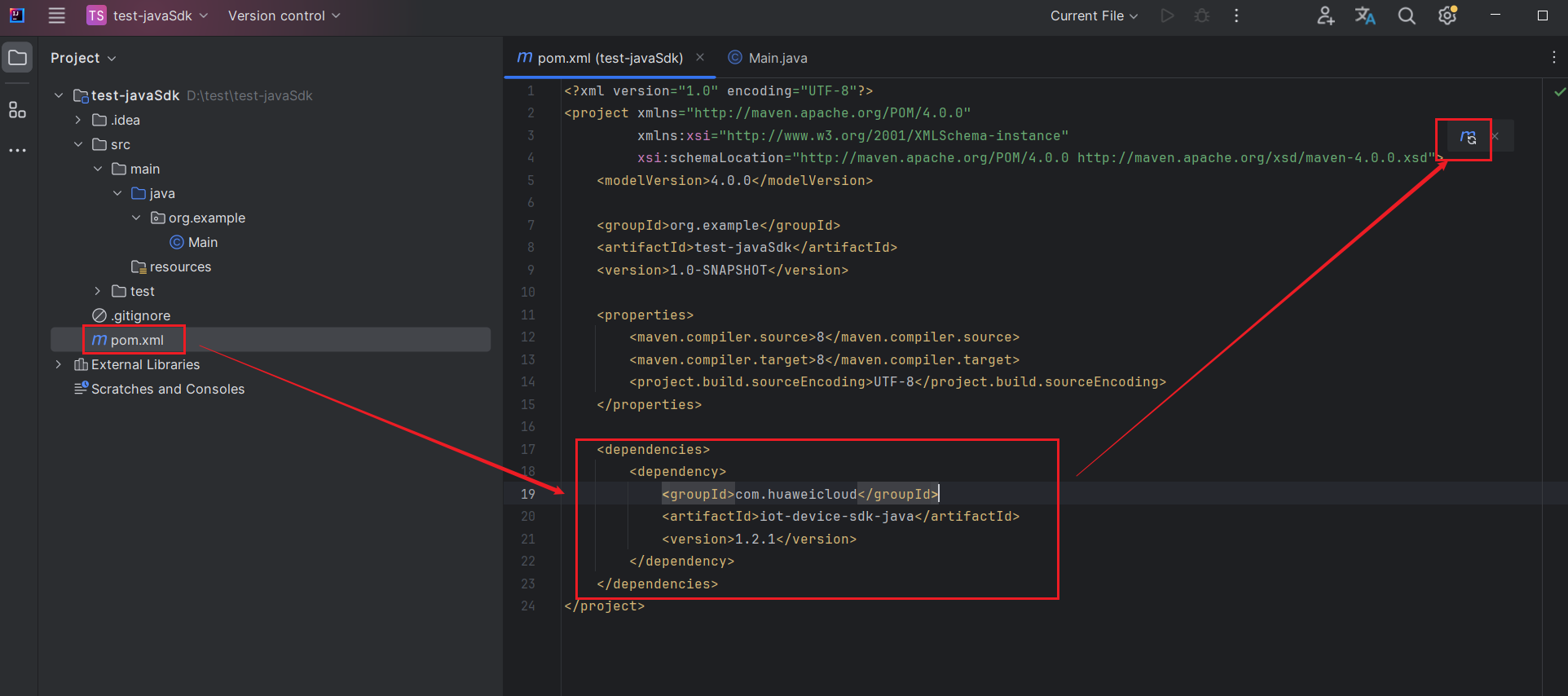Open Current File run configuration dropdown
This screenshot has width=1568, height=696.
pyautogui.click(x=1094, y=15)
